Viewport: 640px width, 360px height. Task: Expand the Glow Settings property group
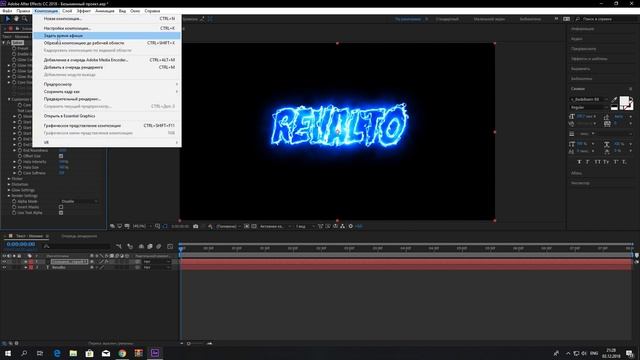9,190
